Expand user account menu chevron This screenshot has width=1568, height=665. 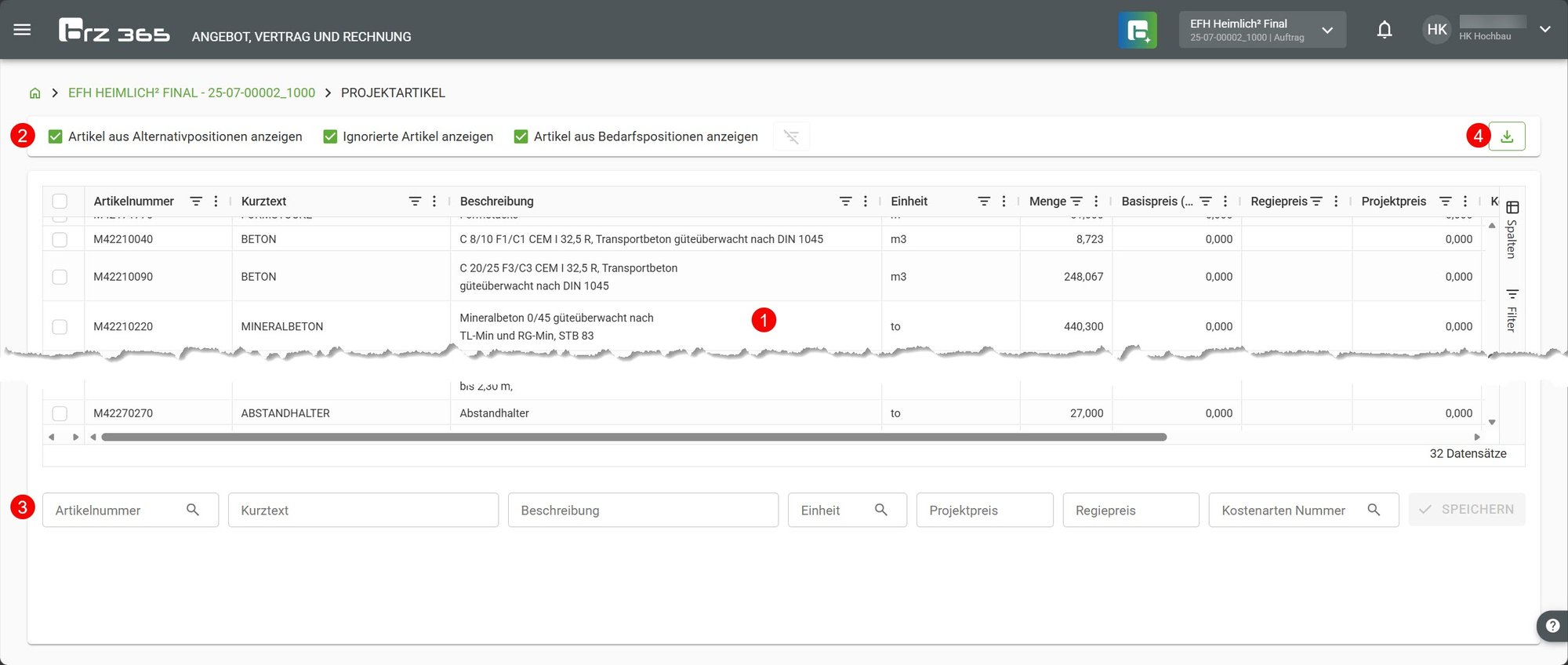[1545, 30]
